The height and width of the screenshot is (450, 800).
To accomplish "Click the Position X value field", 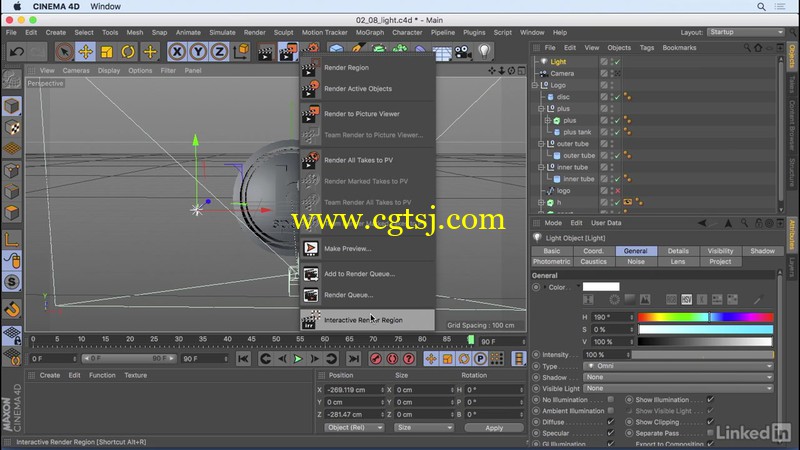I will (x=354, y=390).
